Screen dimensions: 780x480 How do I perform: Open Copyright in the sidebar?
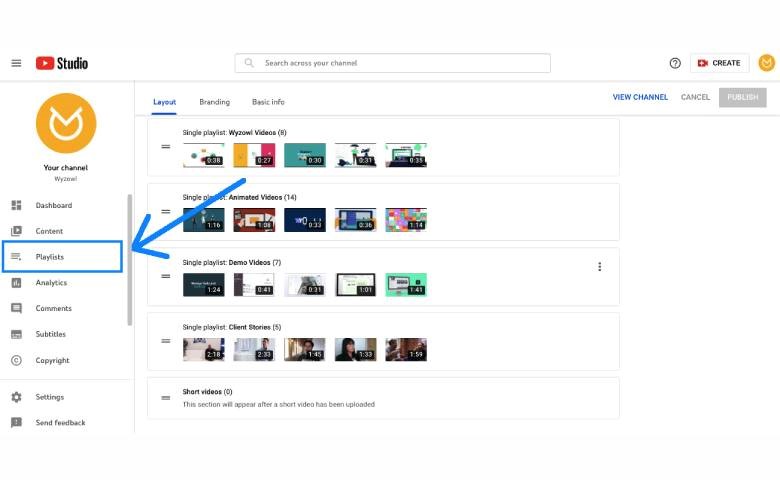pyautogui.click(x=52, y=360)
